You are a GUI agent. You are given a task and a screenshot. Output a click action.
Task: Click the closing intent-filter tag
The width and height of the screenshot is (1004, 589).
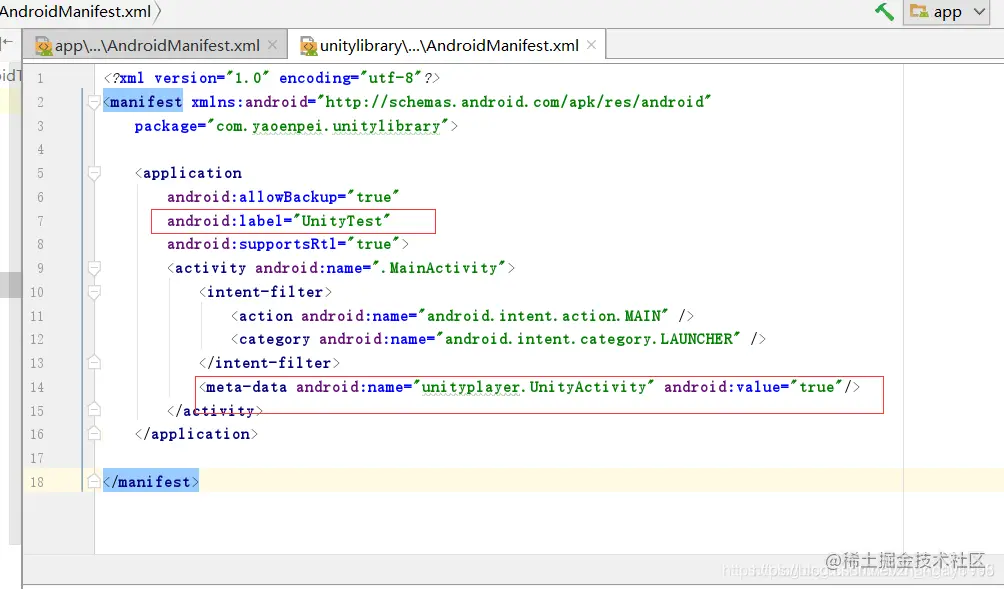click(x=270, y=362)
